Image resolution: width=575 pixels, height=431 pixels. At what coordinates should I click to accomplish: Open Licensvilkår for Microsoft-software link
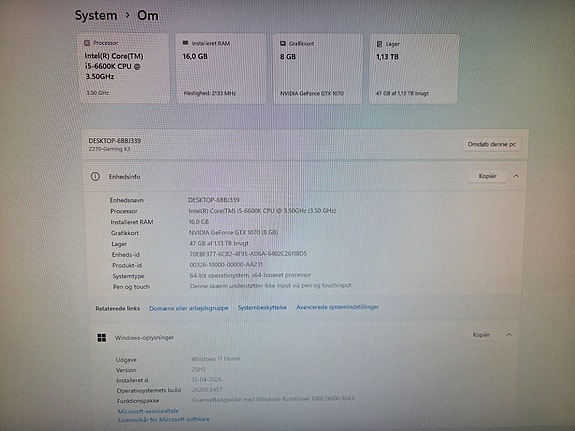click(164, 419)
